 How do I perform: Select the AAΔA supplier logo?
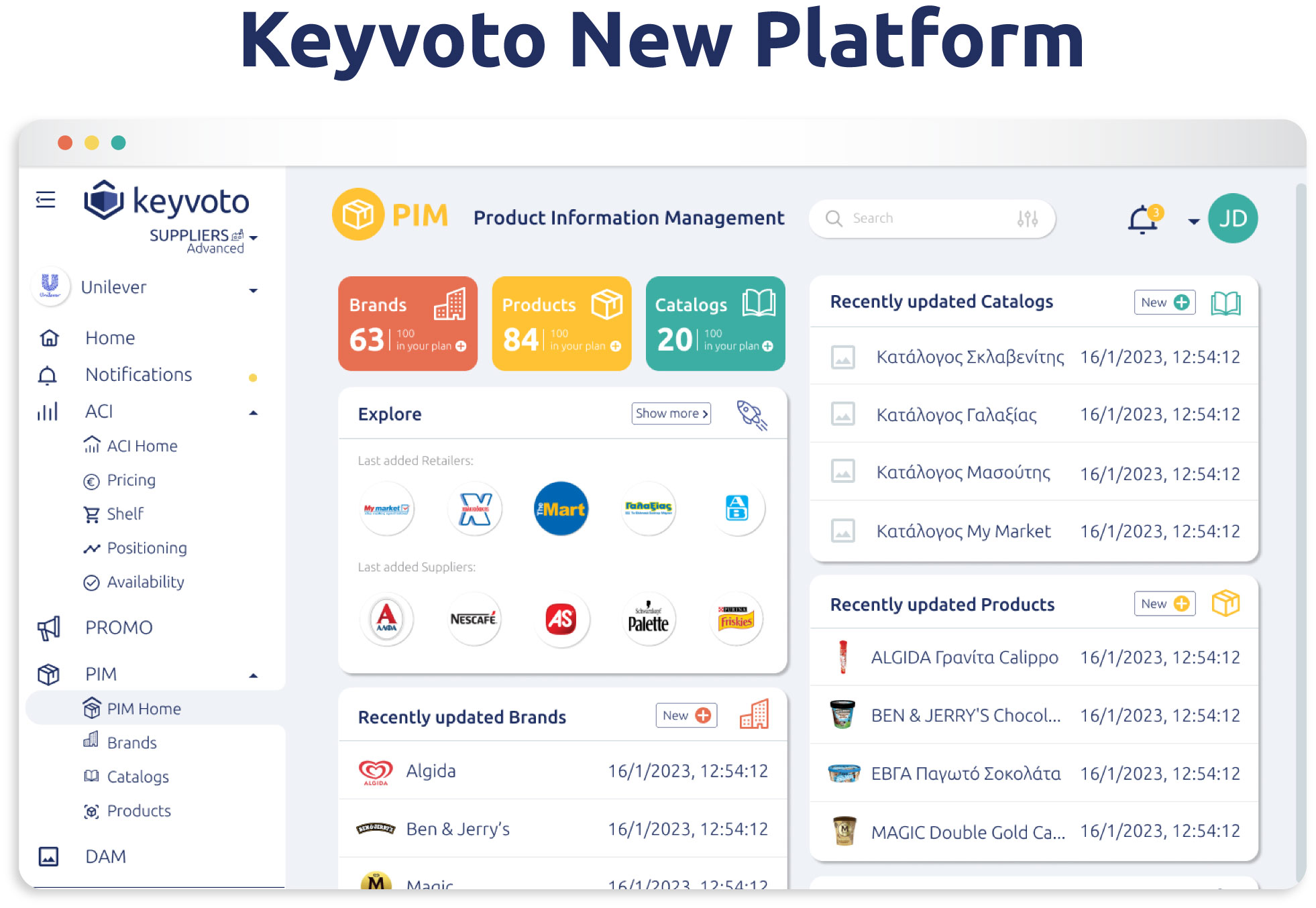[x=386, y=619]
